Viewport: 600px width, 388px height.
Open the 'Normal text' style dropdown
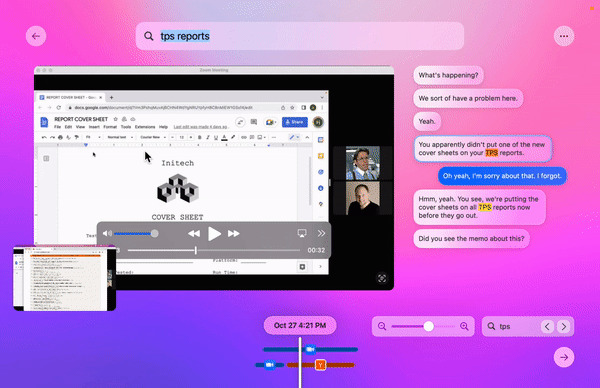point(120,137)
